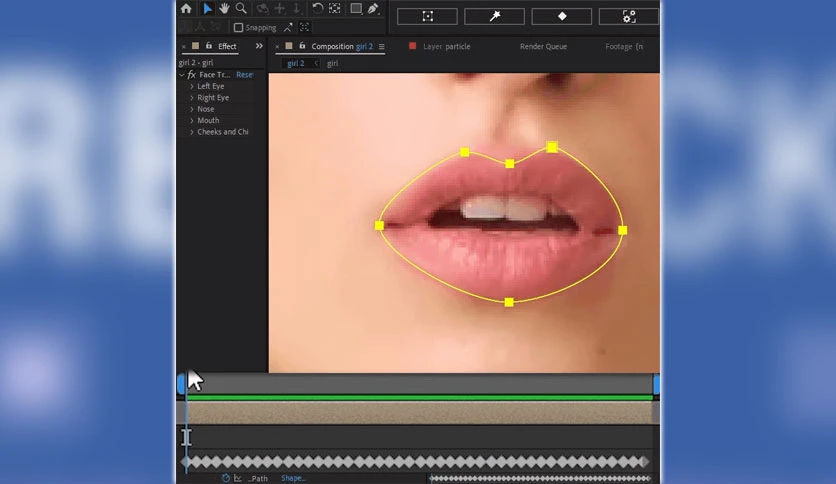Click the magic wand button in top bar
Viewport: 836px width, 484px height.
[x=494, y=17]
